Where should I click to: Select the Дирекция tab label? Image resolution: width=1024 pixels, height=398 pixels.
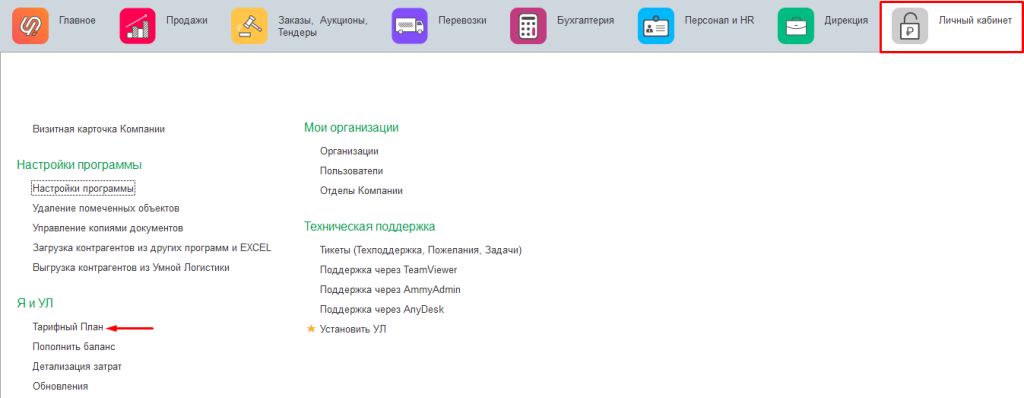tap(846, 20)
